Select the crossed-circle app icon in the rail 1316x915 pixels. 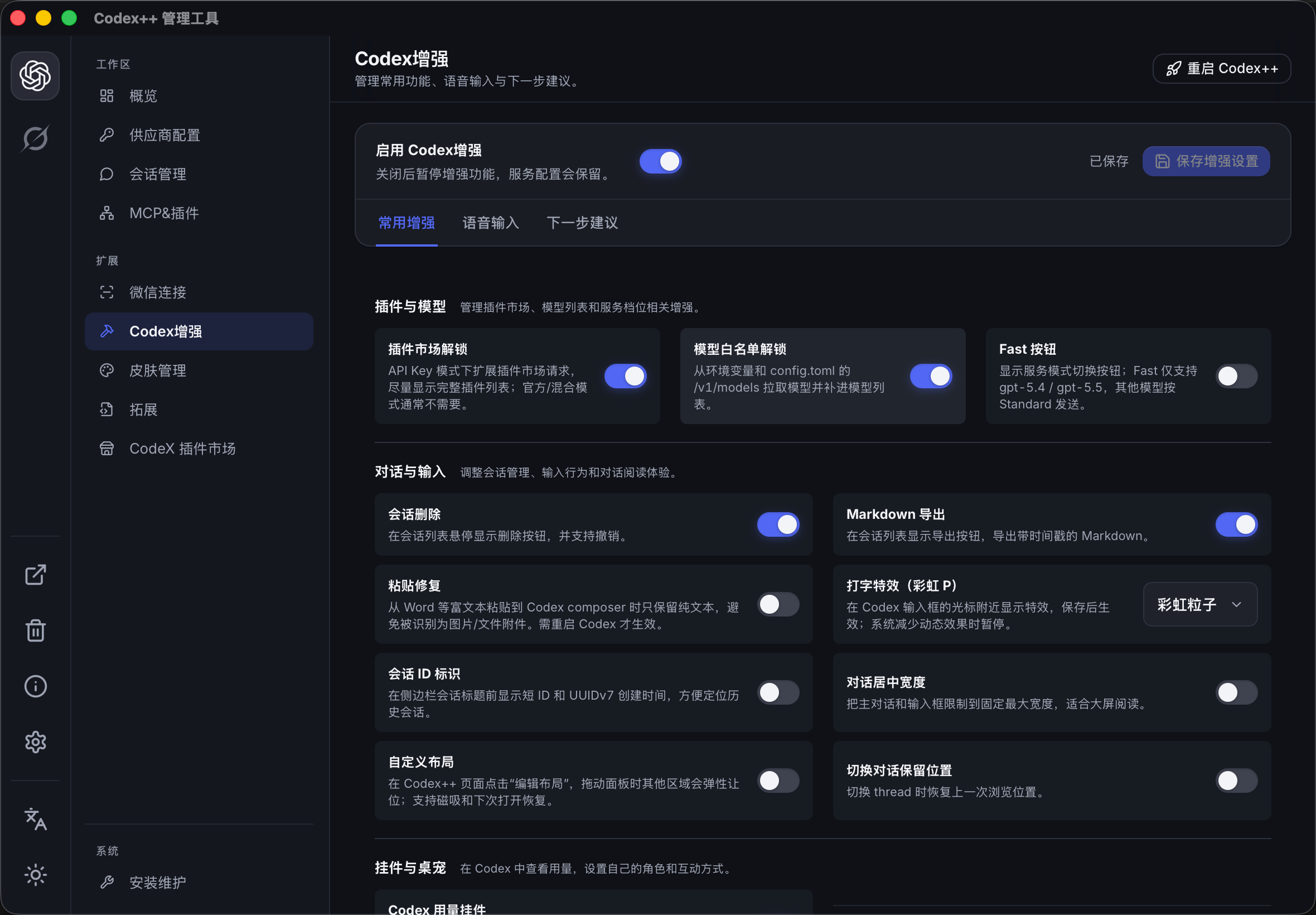(x=35, y=138)
